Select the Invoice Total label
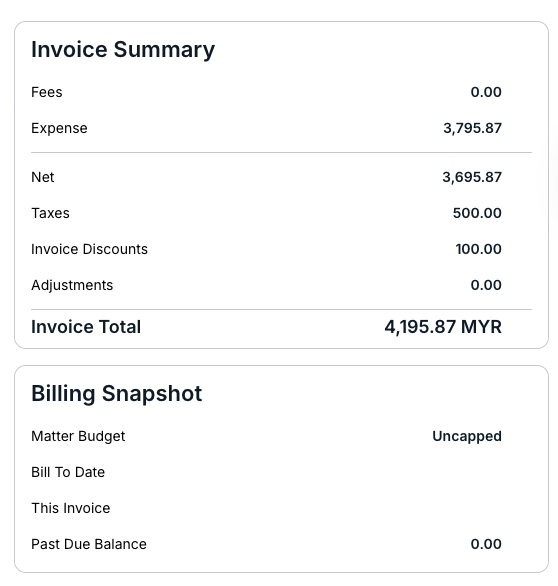The width and height of the screenshot is (558, 586). pyautogui.click(x=86, y=327)
